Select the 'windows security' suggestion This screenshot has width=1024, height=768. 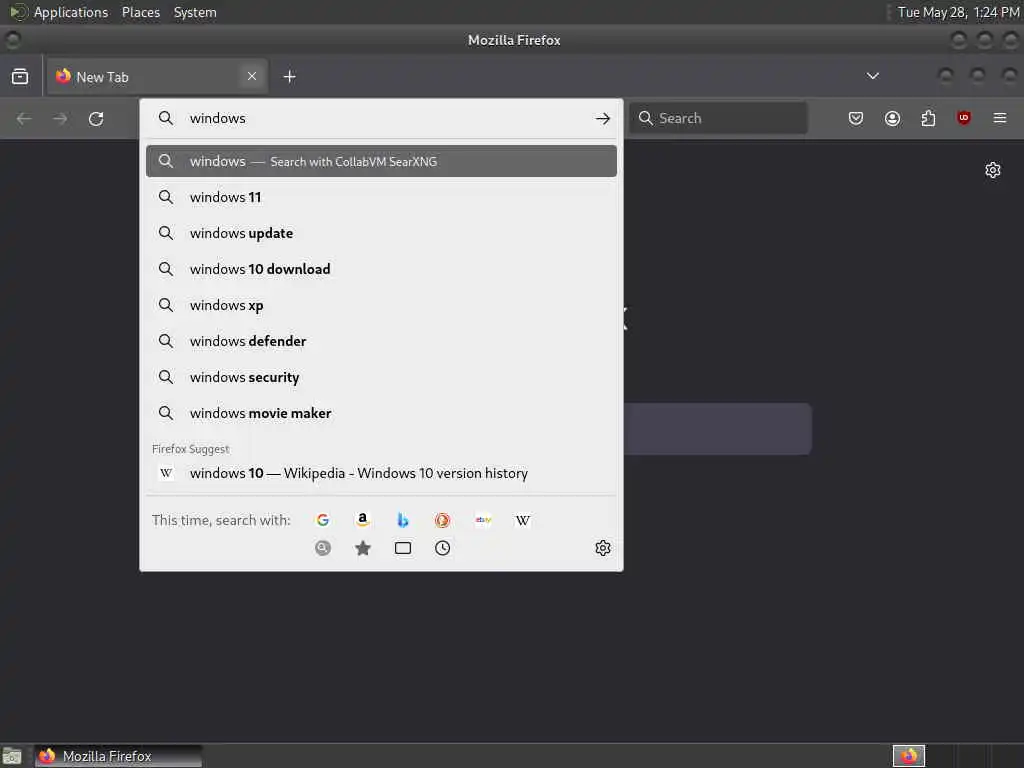point(381,377)
